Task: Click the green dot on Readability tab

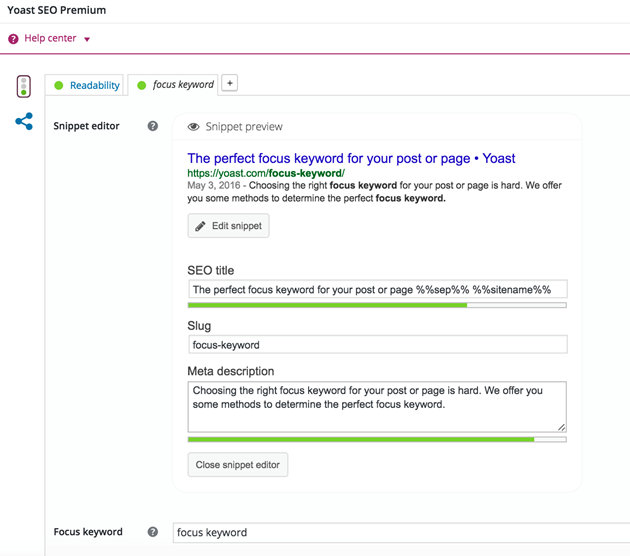Action: (59, 85)
